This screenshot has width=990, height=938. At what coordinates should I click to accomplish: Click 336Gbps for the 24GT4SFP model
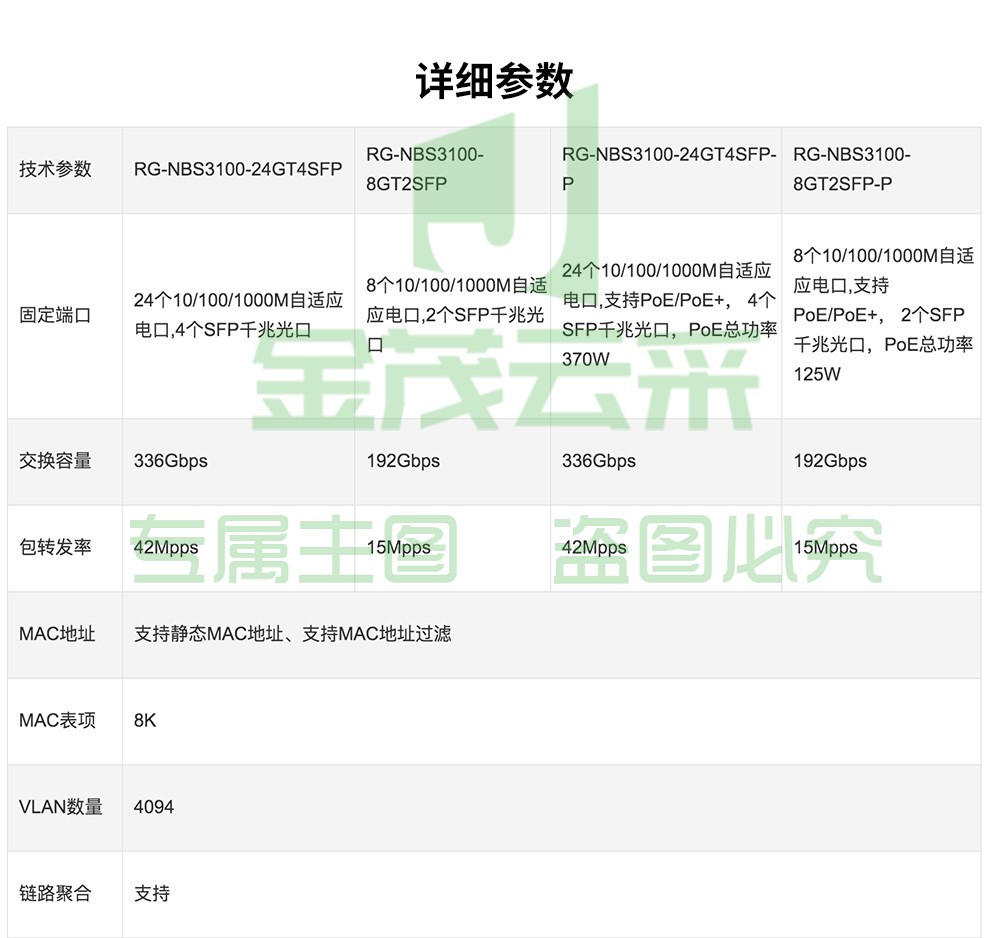(x=170, y=461)
